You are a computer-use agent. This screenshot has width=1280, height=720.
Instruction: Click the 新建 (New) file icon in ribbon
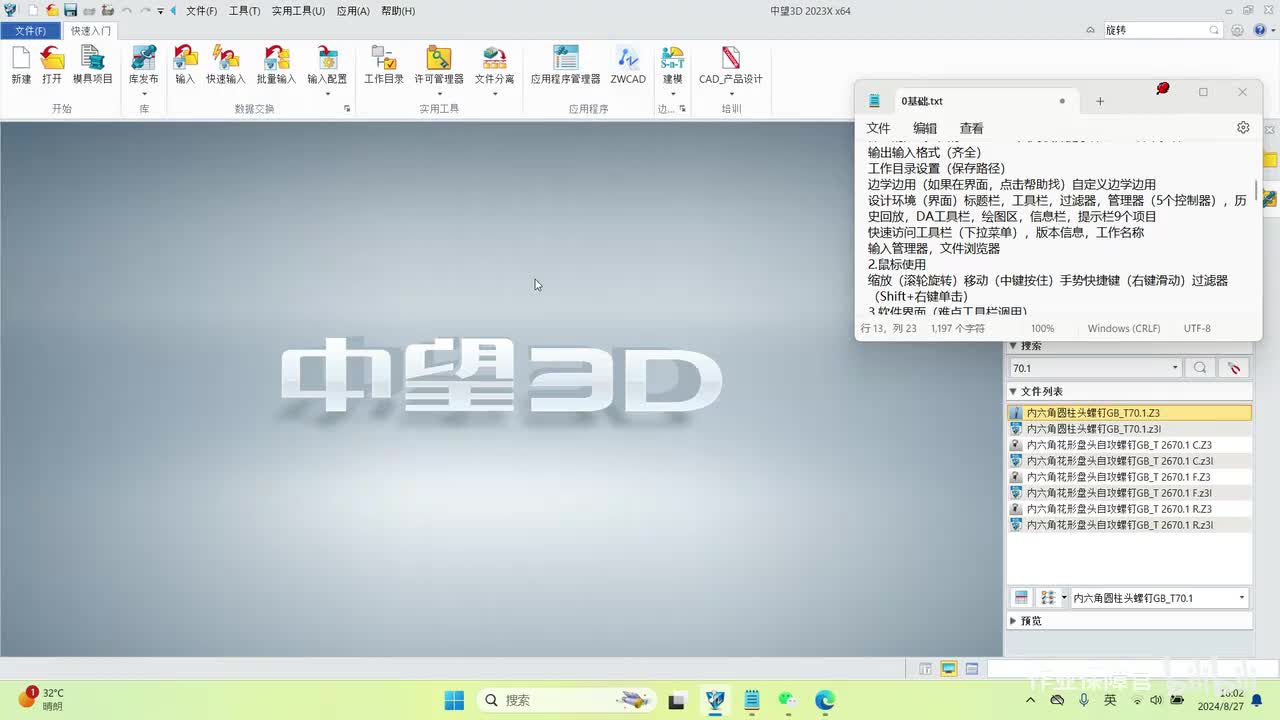tap(21, 58)
